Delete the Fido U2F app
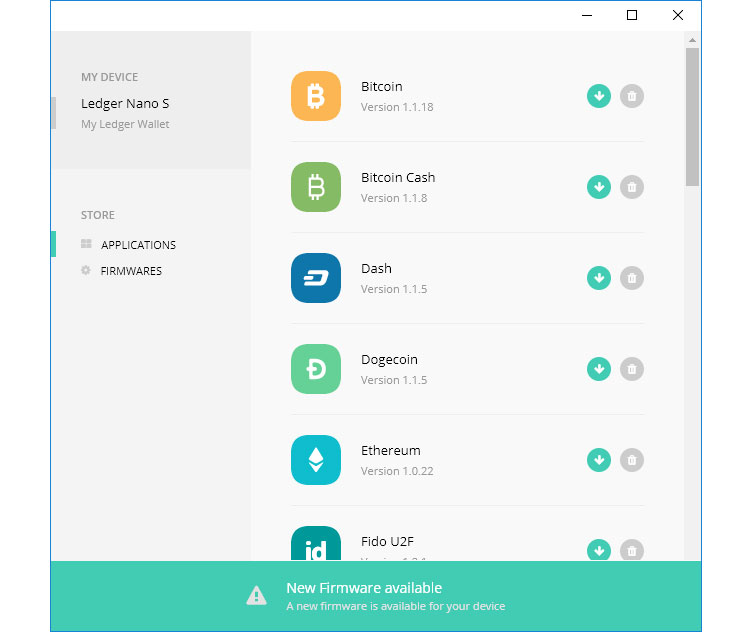 632,550
